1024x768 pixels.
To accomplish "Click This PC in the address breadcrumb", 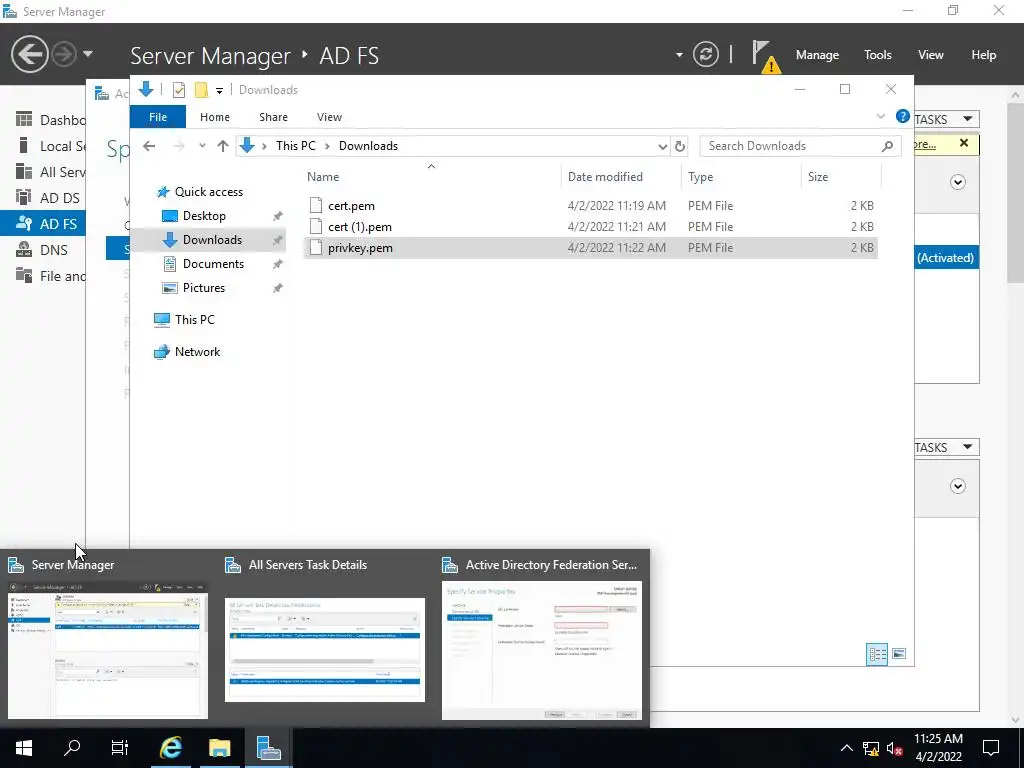I will 295,146.
